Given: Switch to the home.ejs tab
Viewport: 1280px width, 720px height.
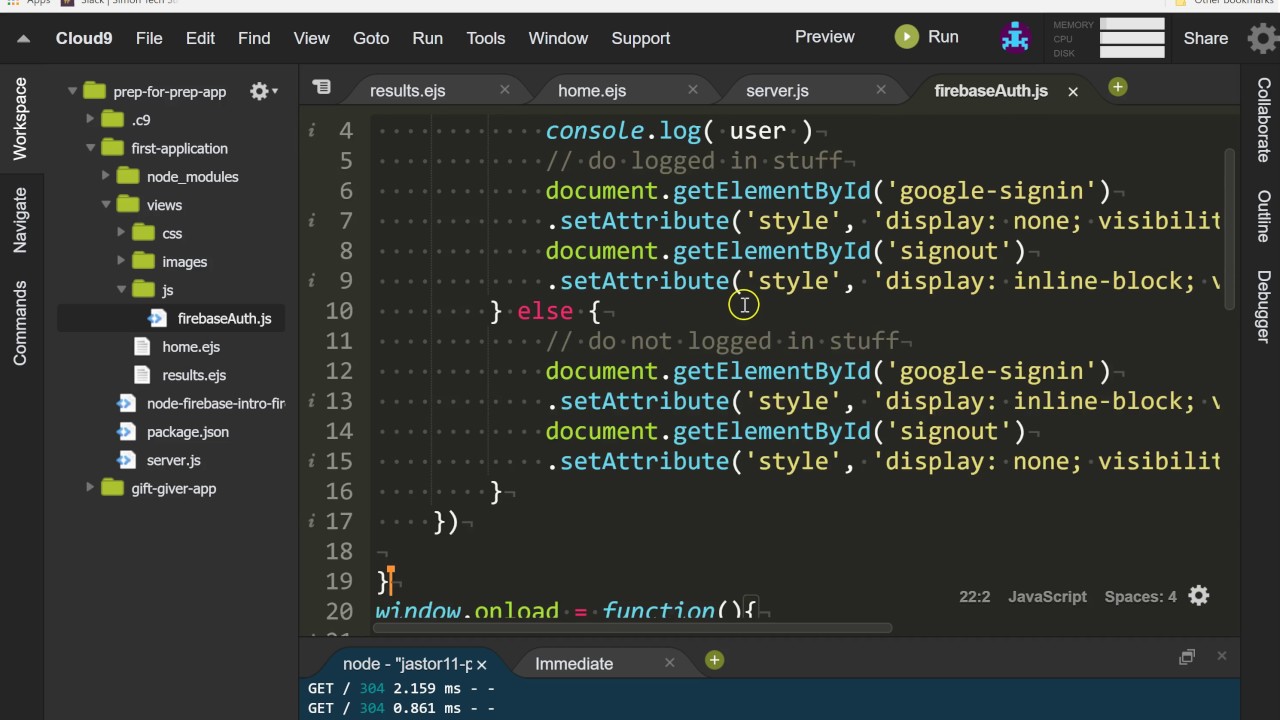Looking at the screenshot, I should click(592, 90).
